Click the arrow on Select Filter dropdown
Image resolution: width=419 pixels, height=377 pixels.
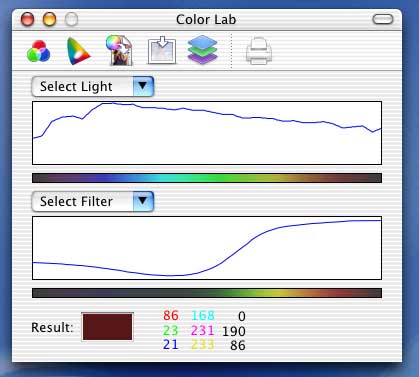pos(143,201)
